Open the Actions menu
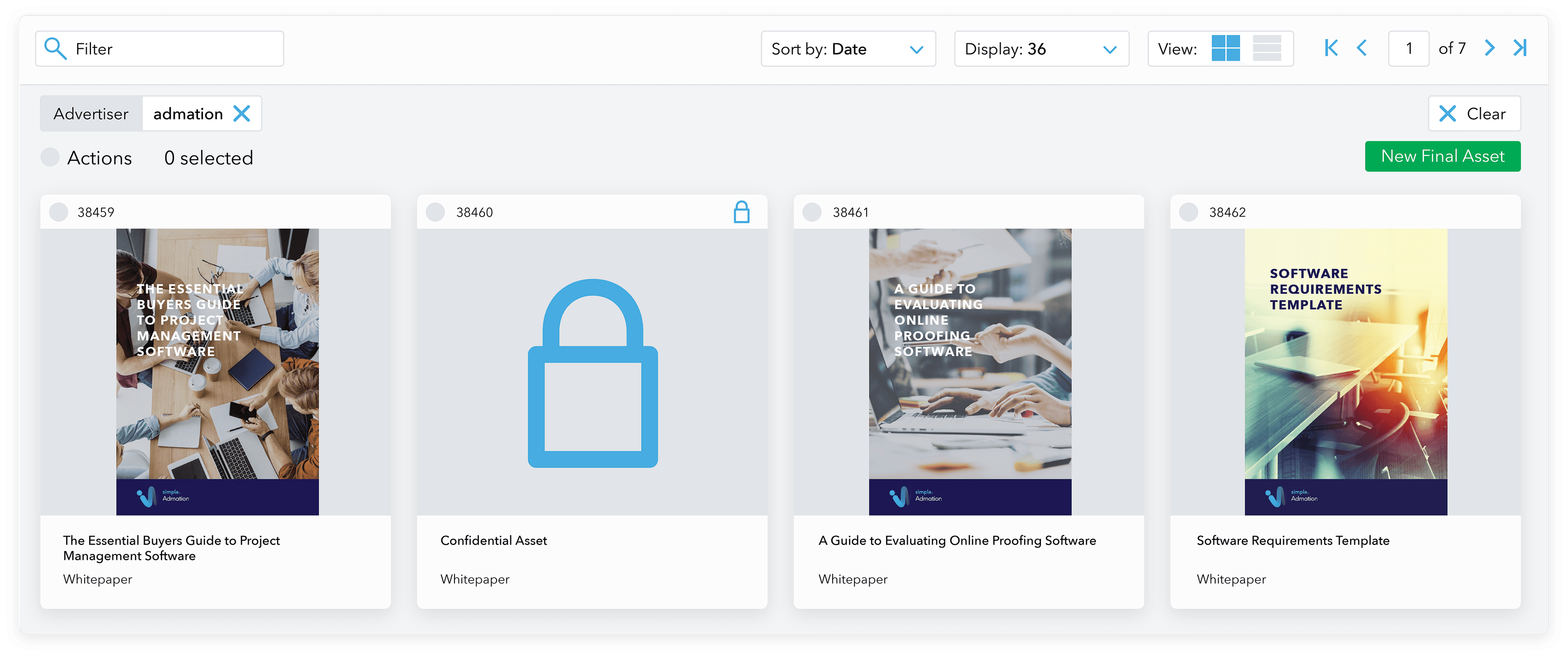Screen dimensions: 1568x657 click(99, 158)
